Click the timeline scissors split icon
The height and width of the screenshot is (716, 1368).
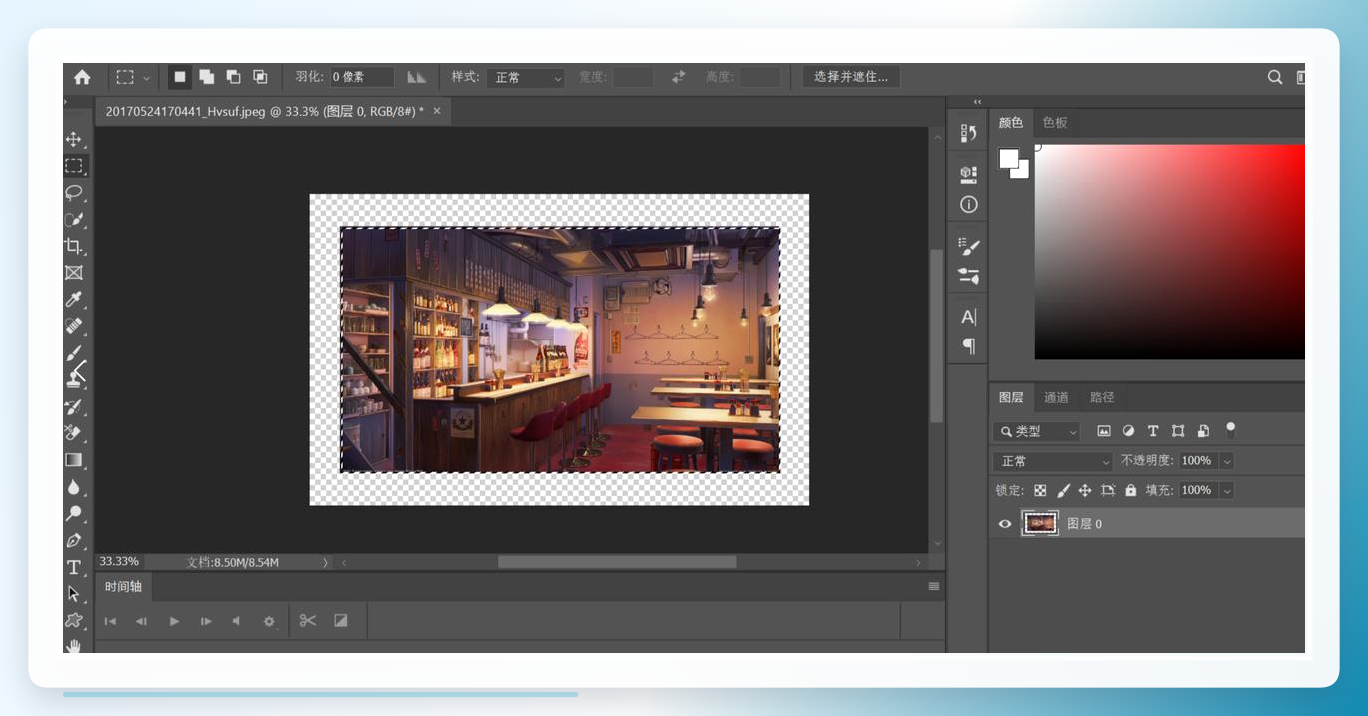click(x=308, y=621)
